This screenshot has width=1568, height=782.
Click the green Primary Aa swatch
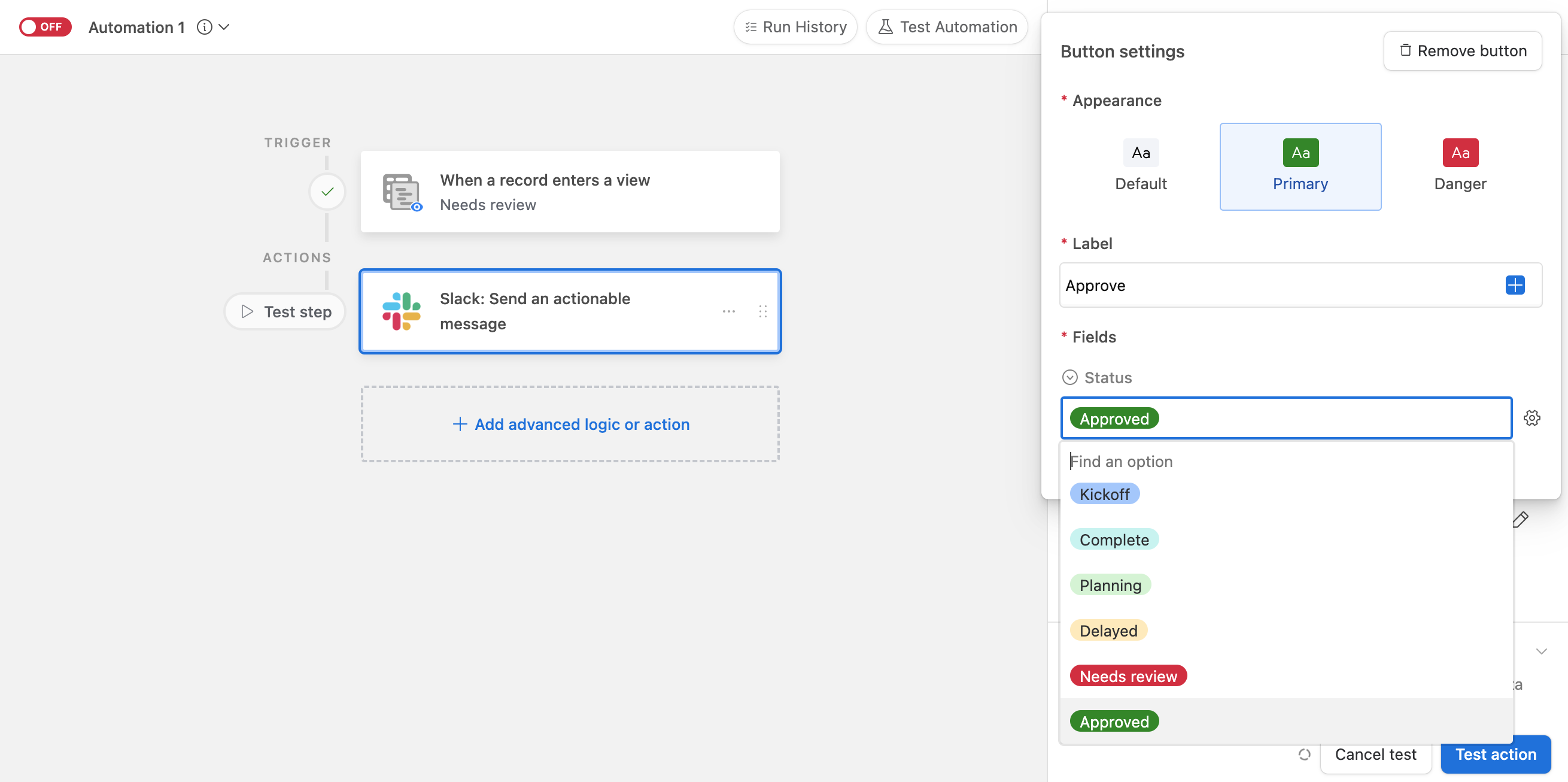point(1300,153)
